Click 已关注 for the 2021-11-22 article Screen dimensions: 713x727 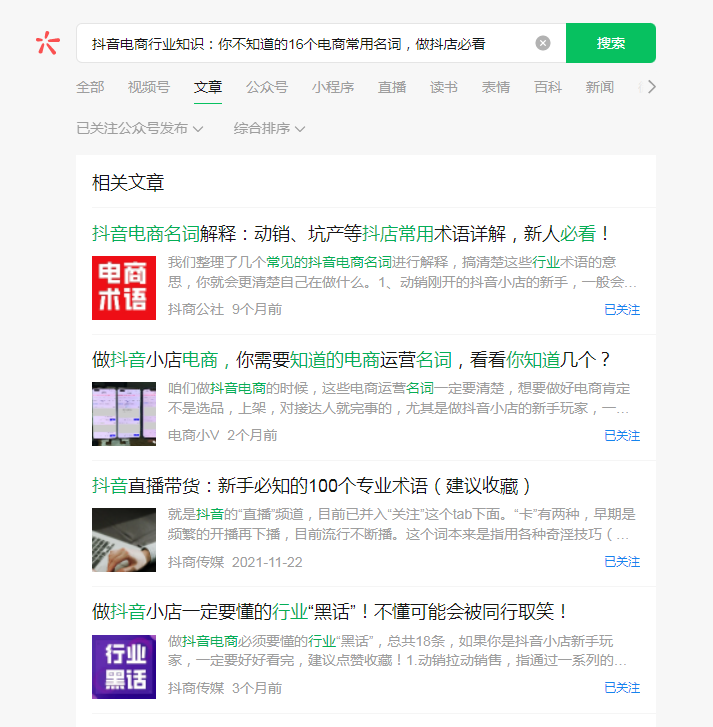[x=622, y=562]
